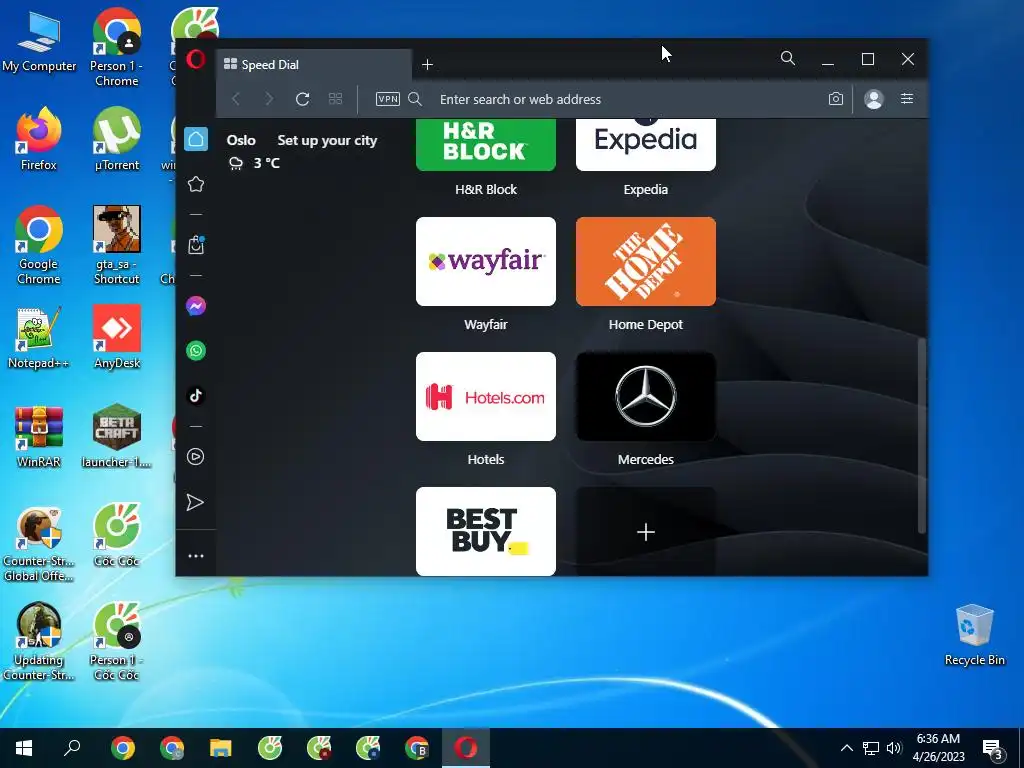Screen dimensions: 1024x768
Task: Select the Home sidebar icon
Action: pyautogui.click(x=196, y=139)
